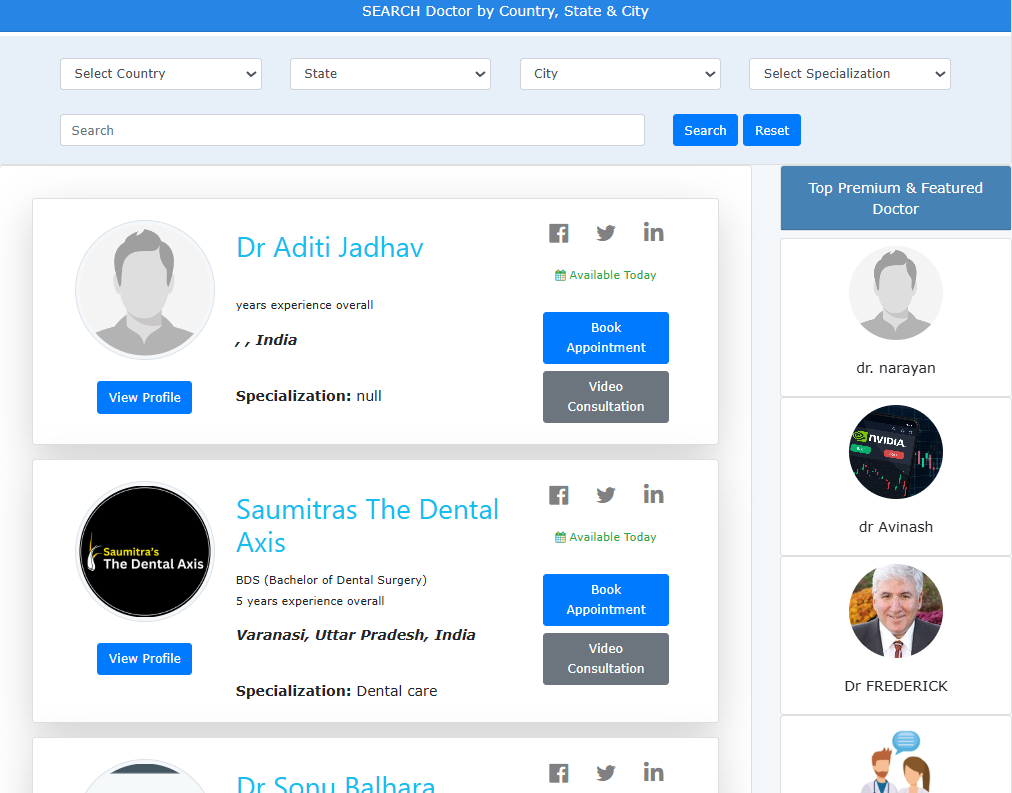Select featured Dr FREDERICK's portrait photo
Screen dimensions: 1012x793
pos(896,611)
